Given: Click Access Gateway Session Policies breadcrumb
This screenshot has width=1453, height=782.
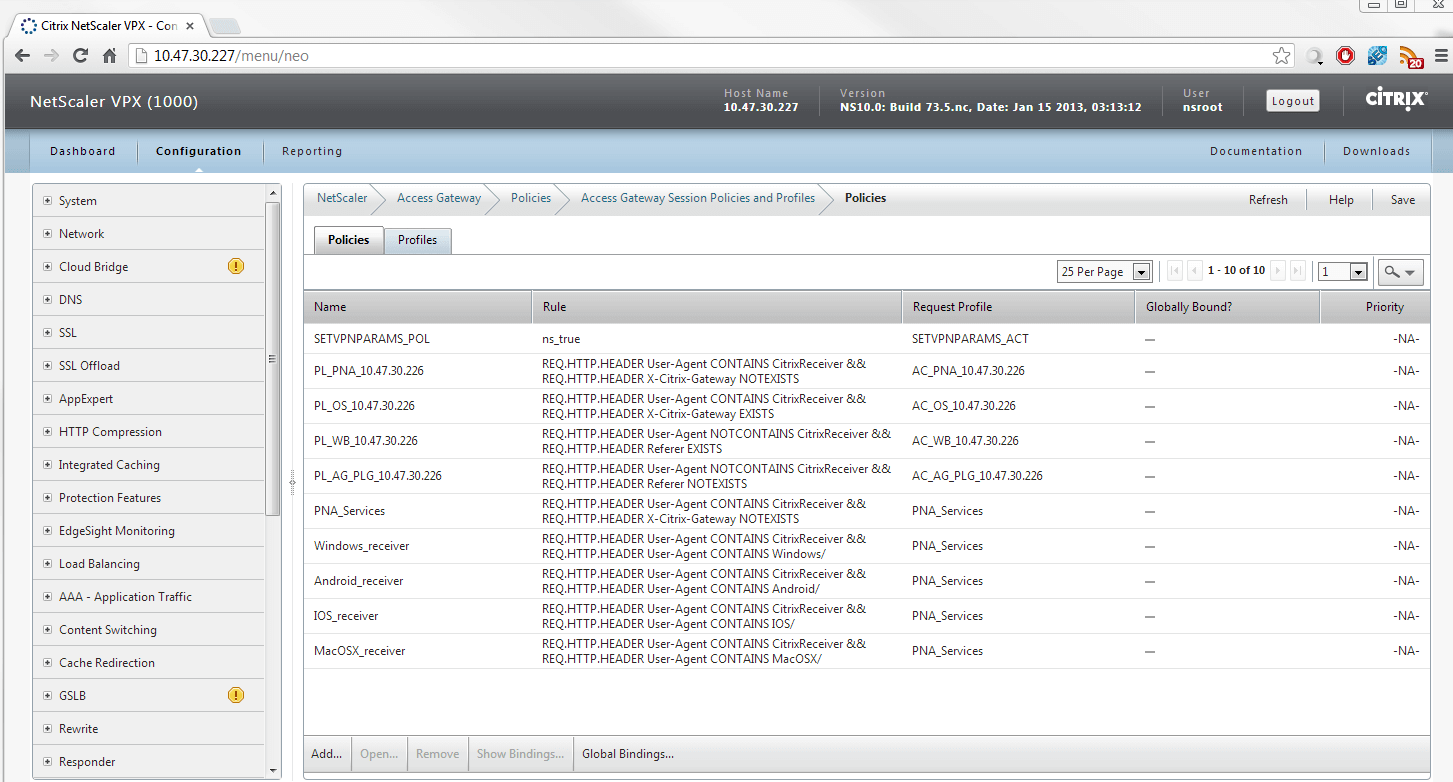Looking at the screenshot, I should [698, 198].
